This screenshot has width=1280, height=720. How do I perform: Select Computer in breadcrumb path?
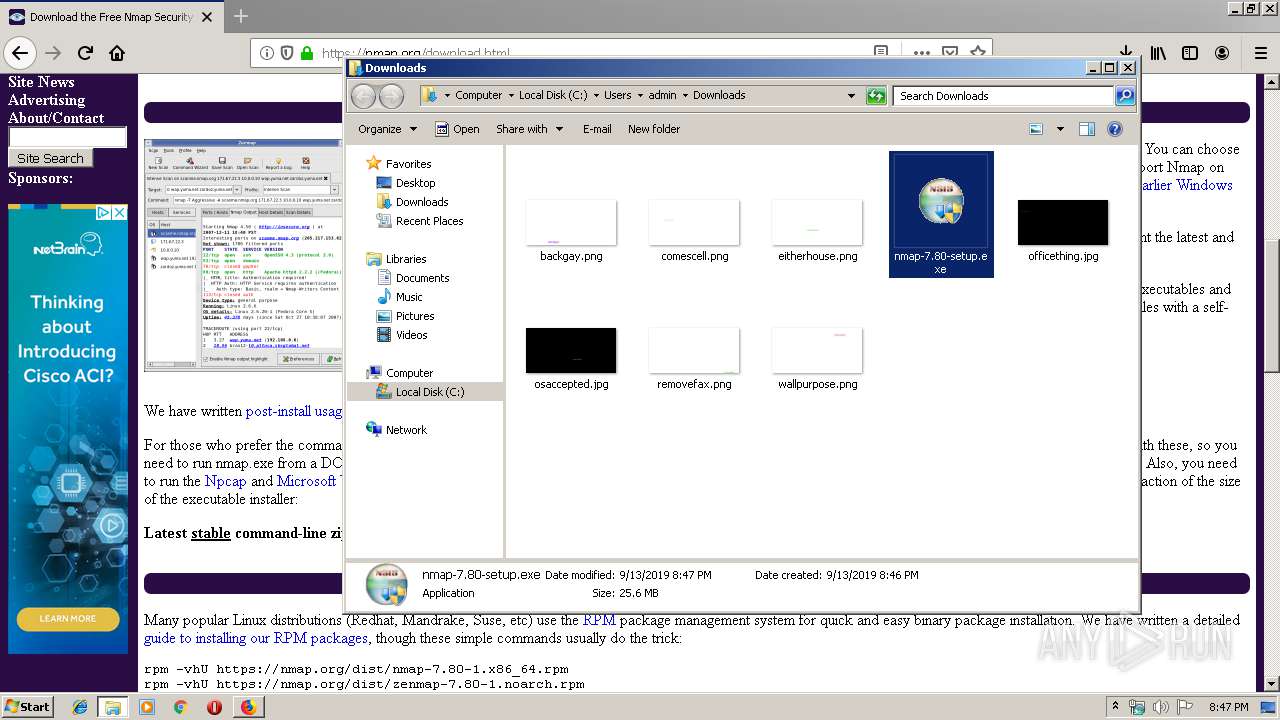pos(478,95)
